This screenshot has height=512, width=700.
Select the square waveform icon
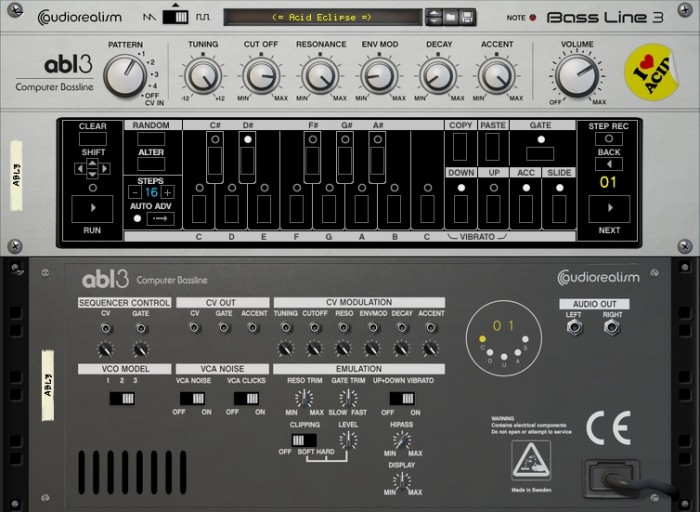(203, 17)
